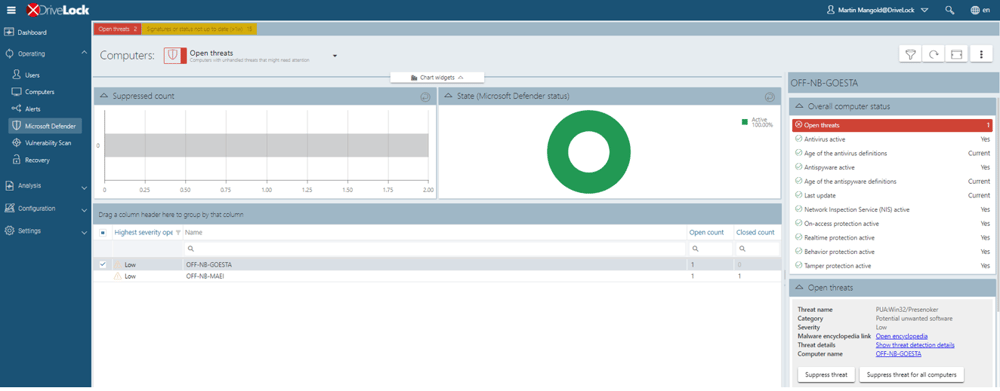Uncheck the OFF-NB-GOESTA row checkbox
The image size is (1000, 391).
[x=103, y=264]
